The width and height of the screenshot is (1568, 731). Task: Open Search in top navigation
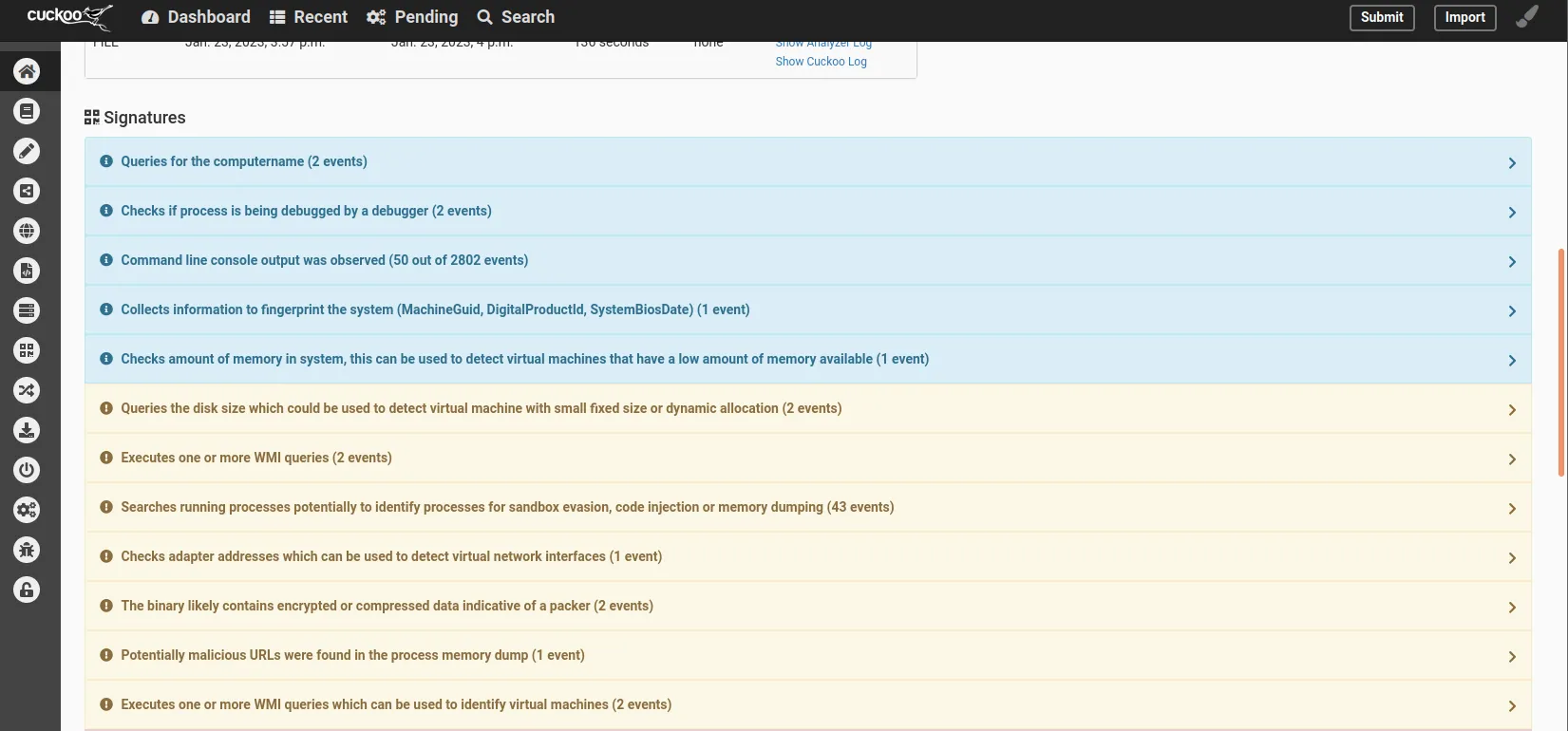[516, 17]
